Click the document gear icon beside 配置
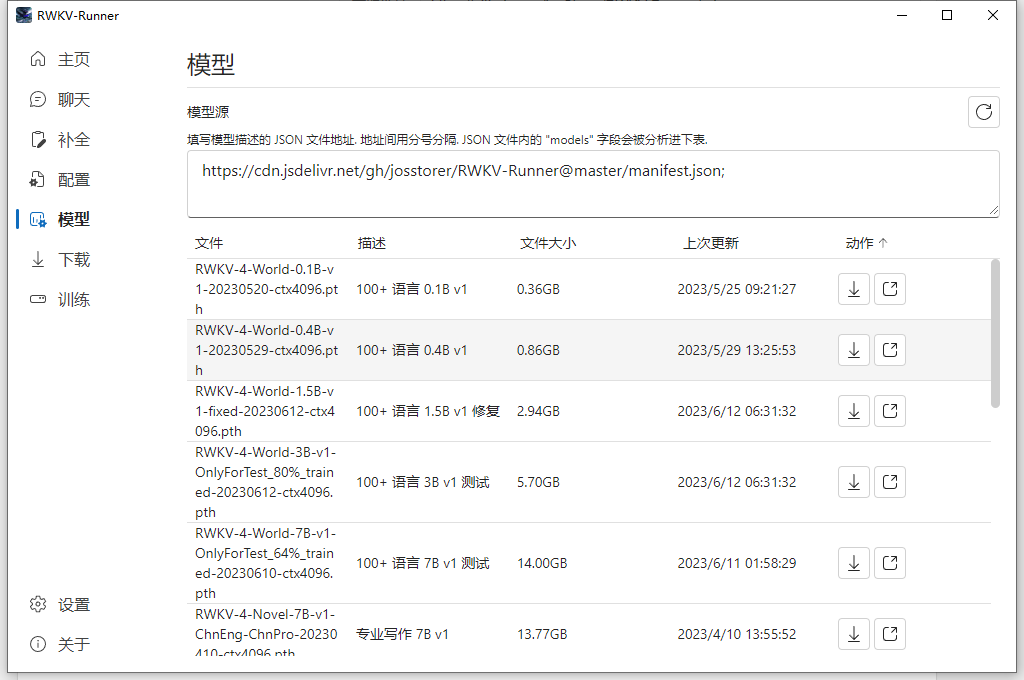 click(38, 180)
